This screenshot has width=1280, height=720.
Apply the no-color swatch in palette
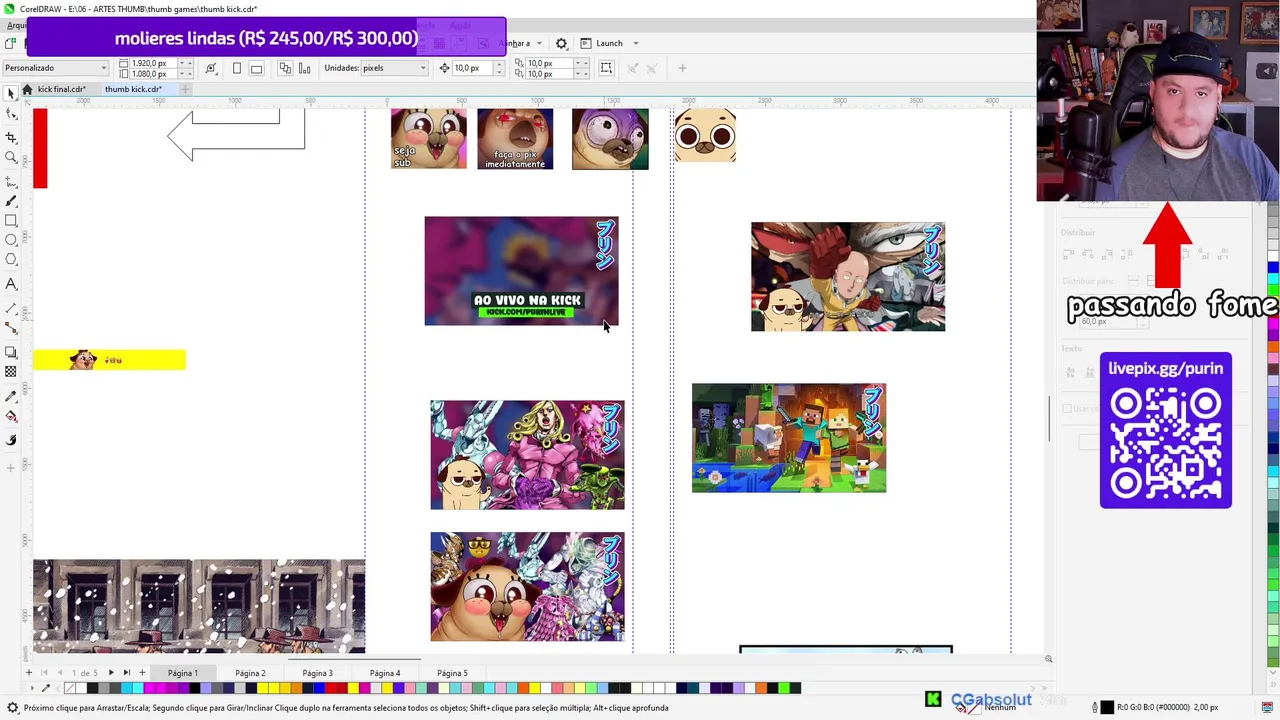click(69, 688)
